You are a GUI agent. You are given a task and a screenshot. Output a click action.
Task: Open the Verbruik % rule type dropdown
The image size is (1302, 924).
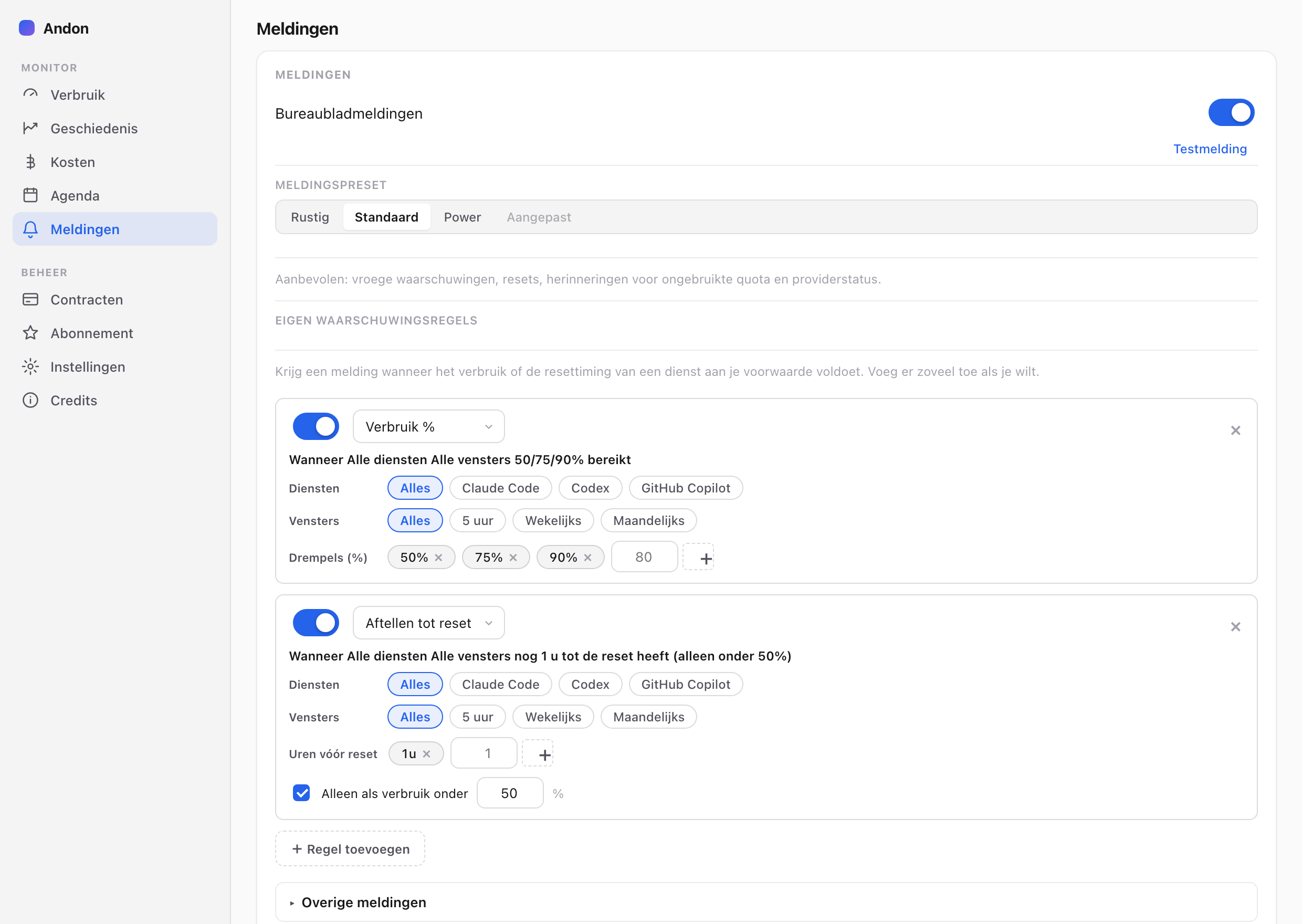428,426
